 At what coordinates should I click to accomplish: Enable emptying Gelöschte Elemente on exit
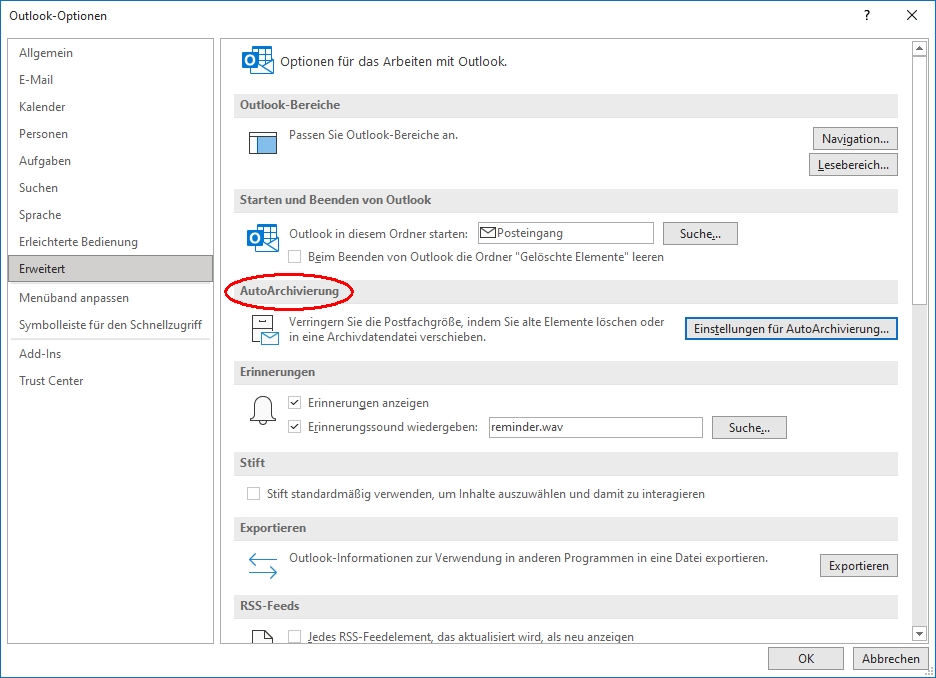pos(295,257)
